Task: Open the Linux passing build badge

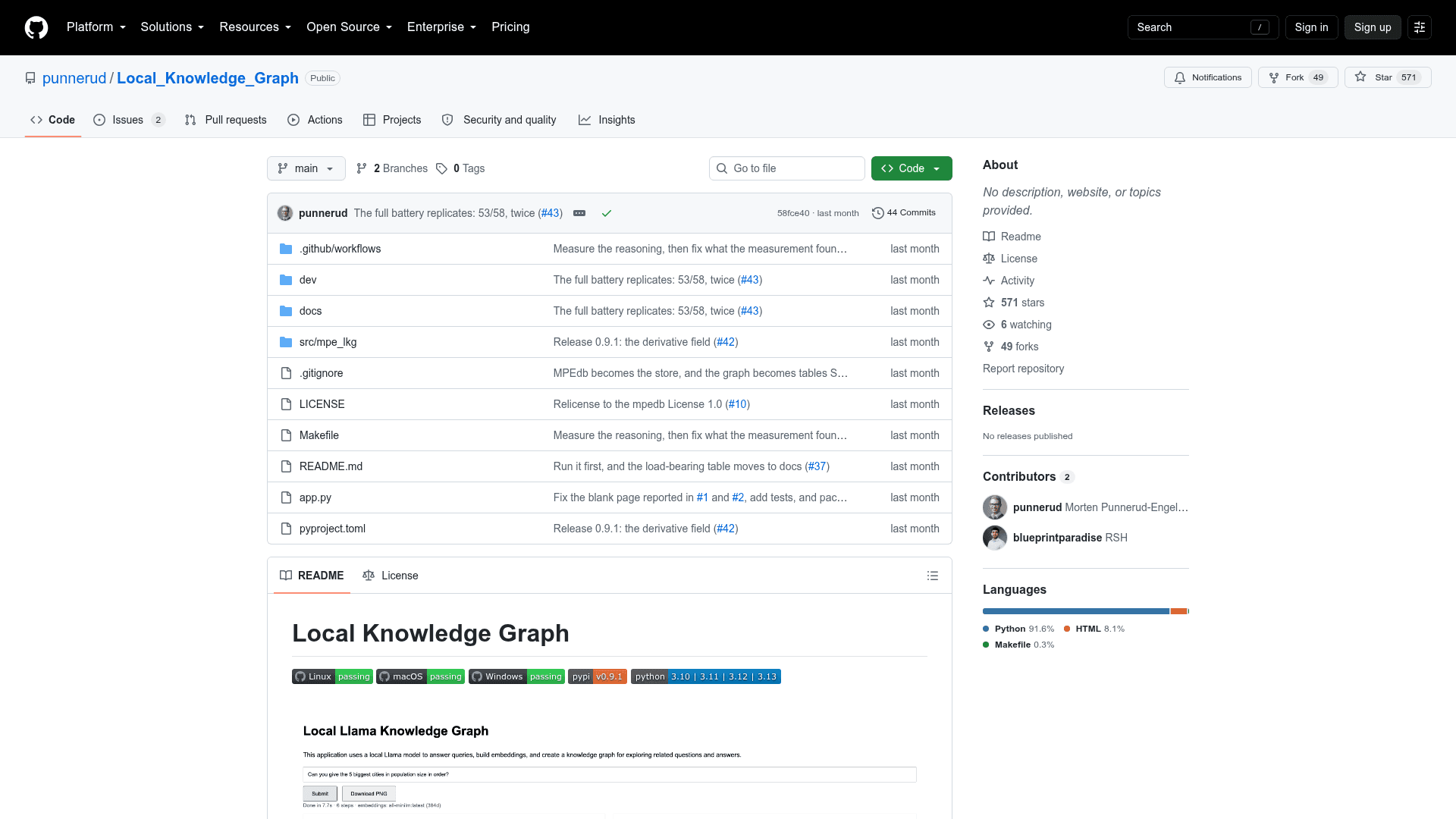Action: pyautogui.click(x=332, y=676)
